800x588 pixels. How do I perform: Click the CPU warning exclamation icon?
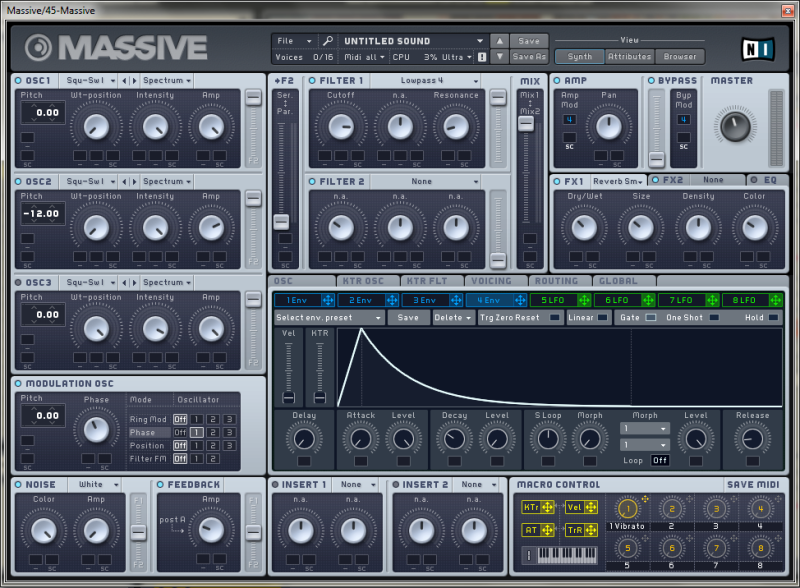(482, 57)
